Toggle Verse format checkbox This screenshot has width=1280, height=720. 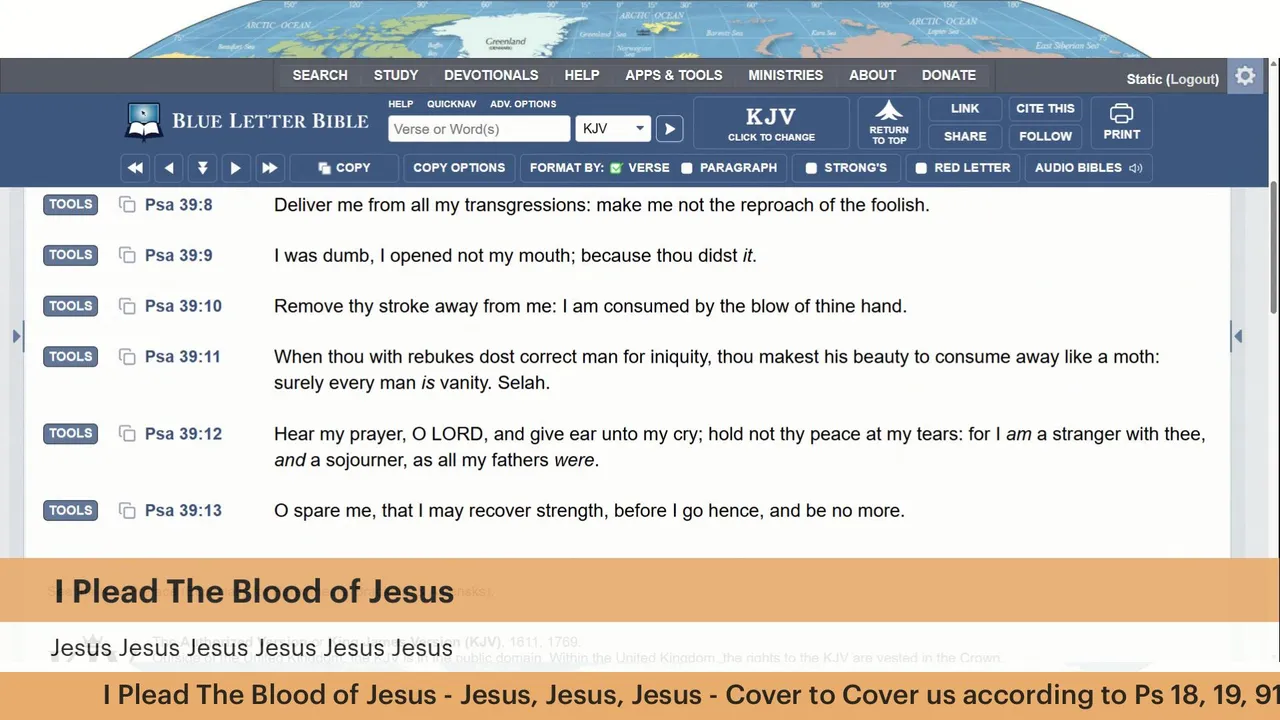click(x=616, y=168)
